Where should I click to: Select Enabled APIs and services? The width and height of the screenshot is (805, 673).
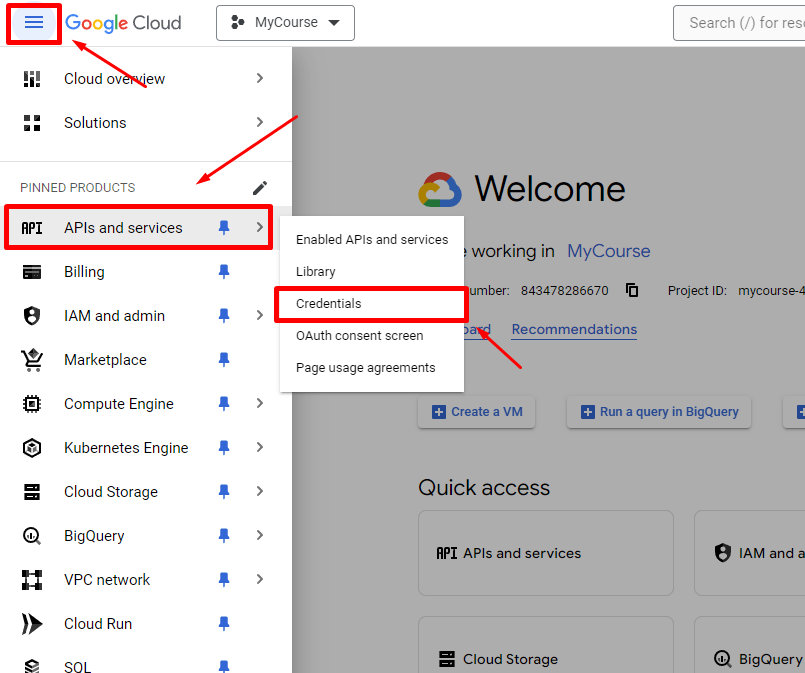point(372,240)
